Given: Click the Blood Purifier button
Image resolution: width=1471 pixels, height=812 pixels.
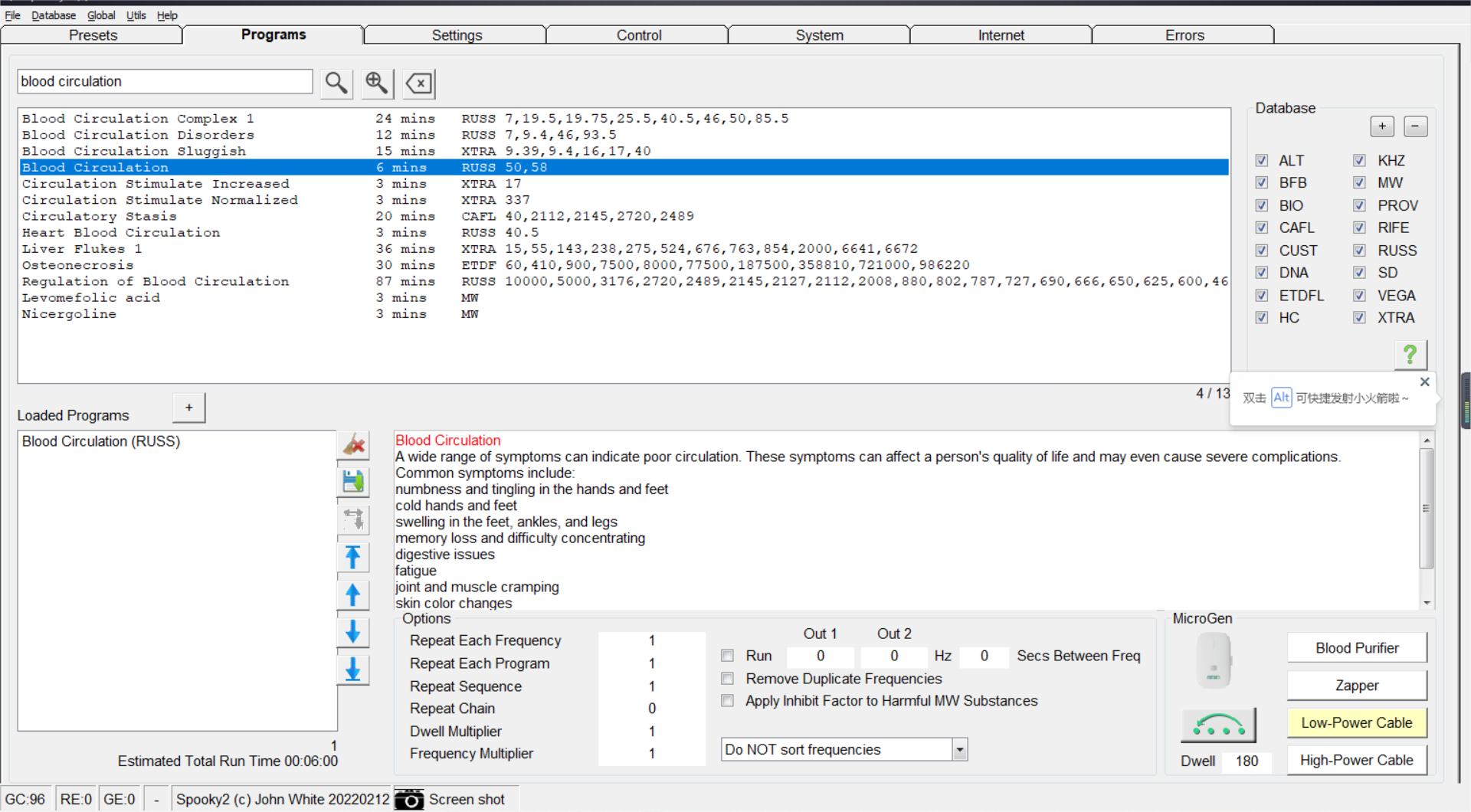Looking at the screenshot, I should click(1356, 648).
